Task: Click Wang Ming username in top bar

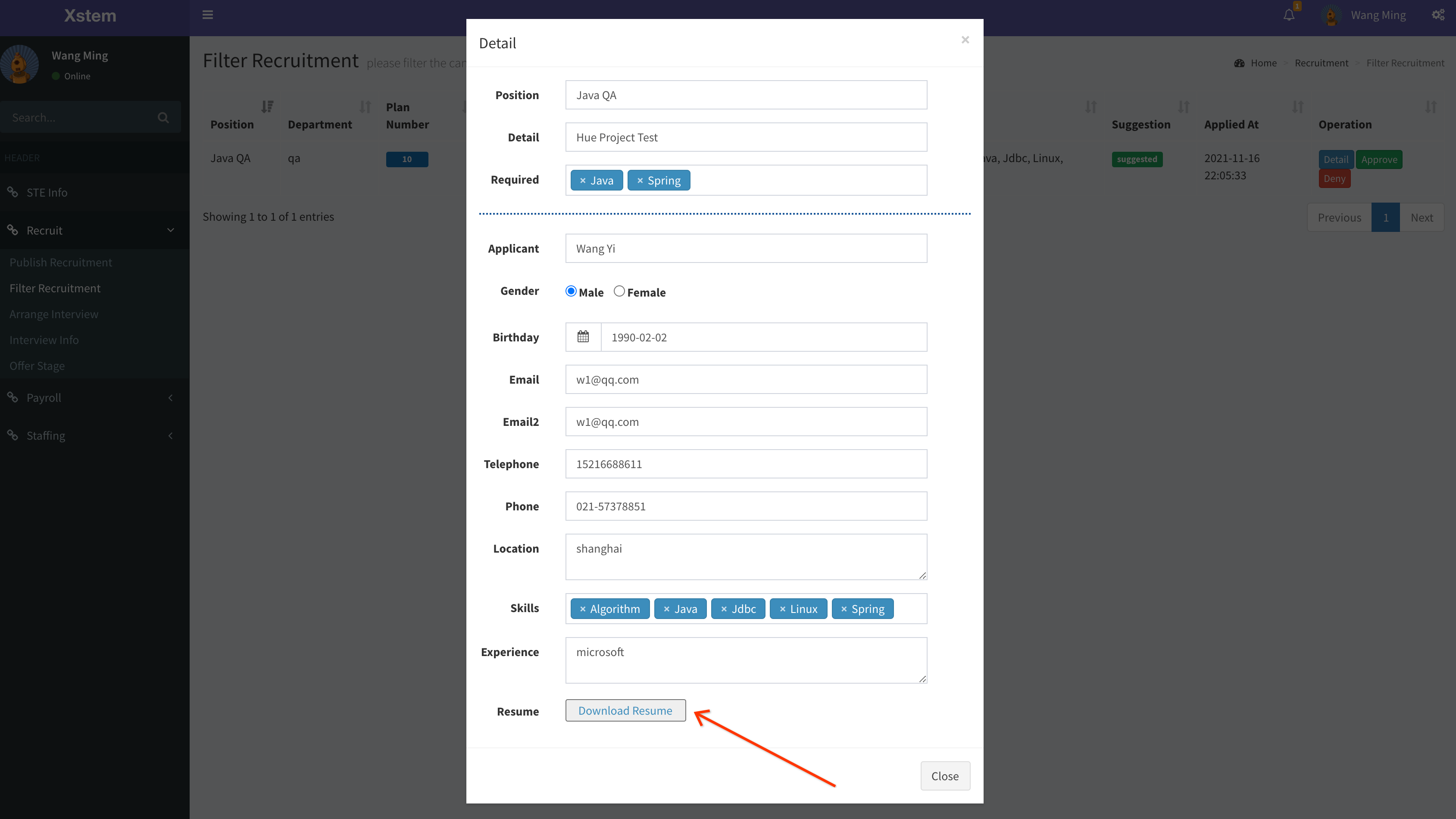Action: point(1378,15)
